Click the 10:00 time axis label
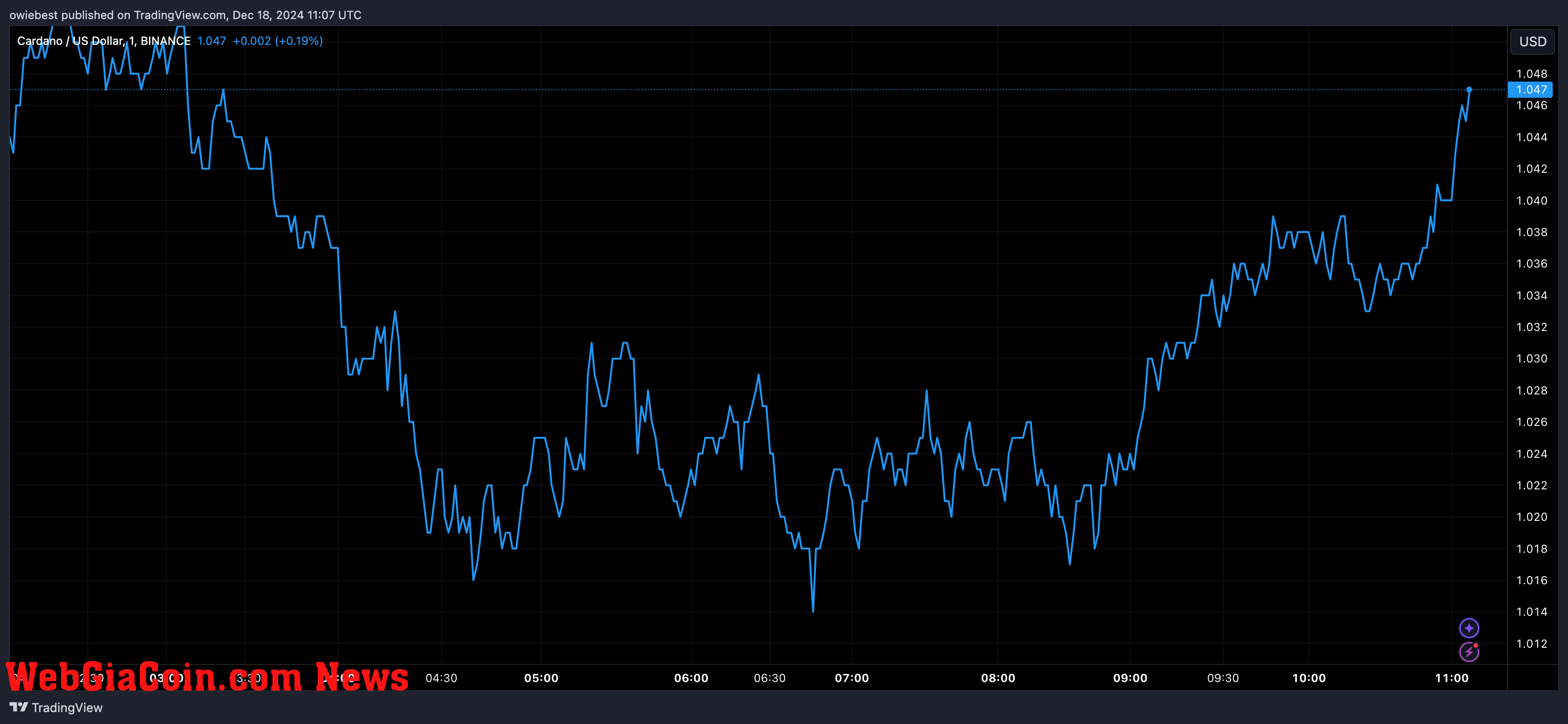The image size is (1568, 724). (1309, 678)
